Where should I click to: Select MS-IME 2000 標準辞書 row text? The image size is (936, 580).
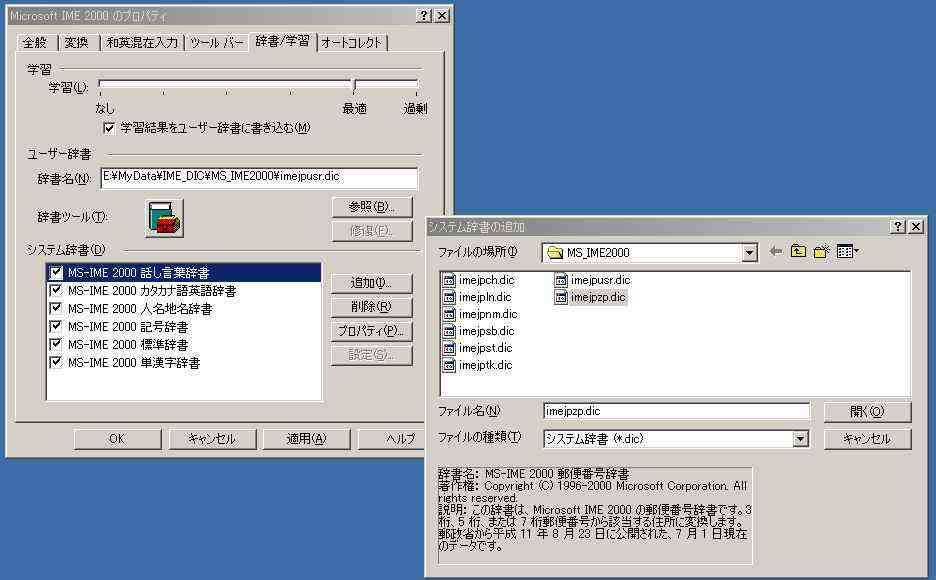click(128, 345)
